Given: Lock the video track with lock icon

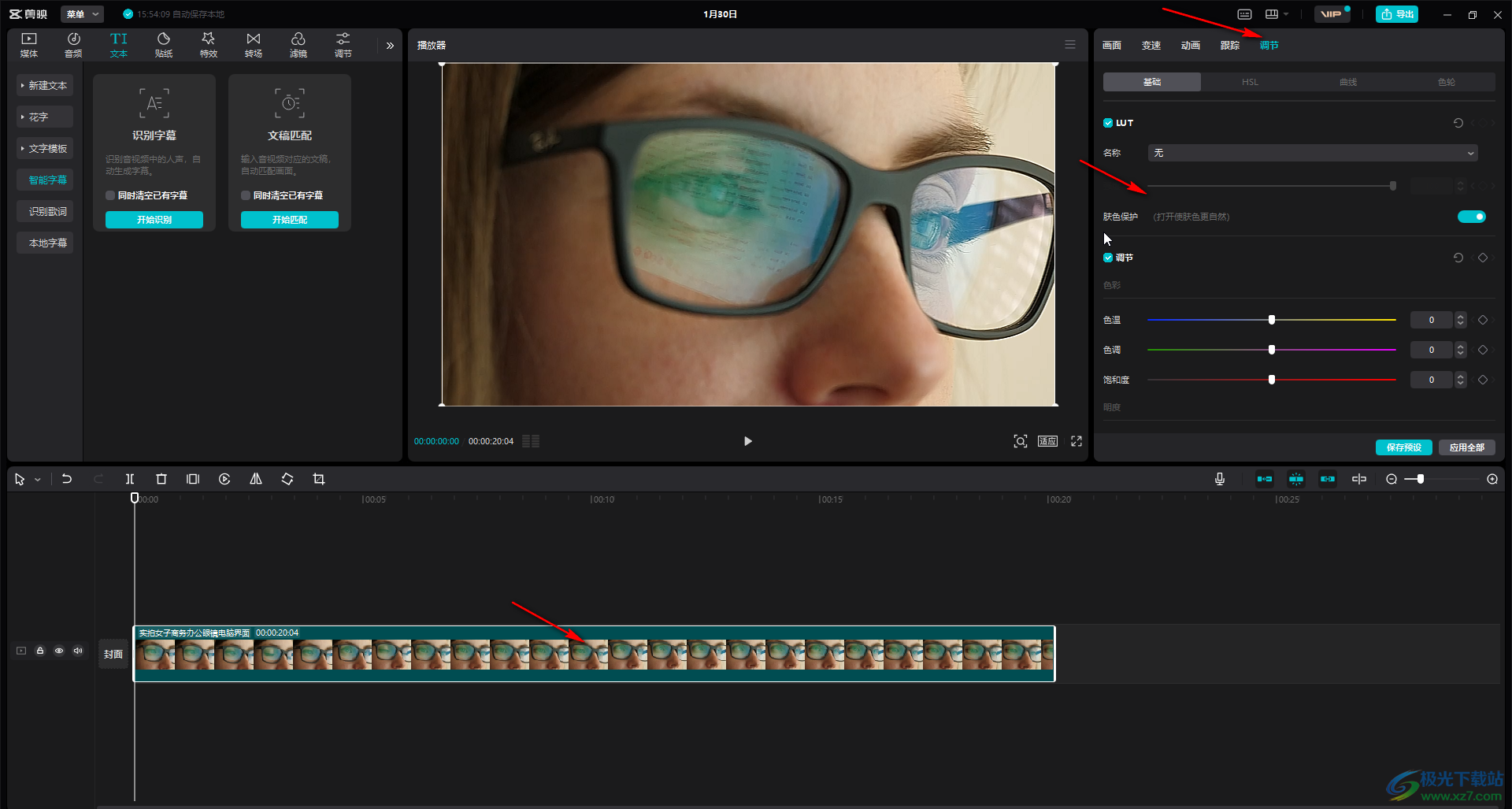Looking at the screenshot, I should point(40,651).
